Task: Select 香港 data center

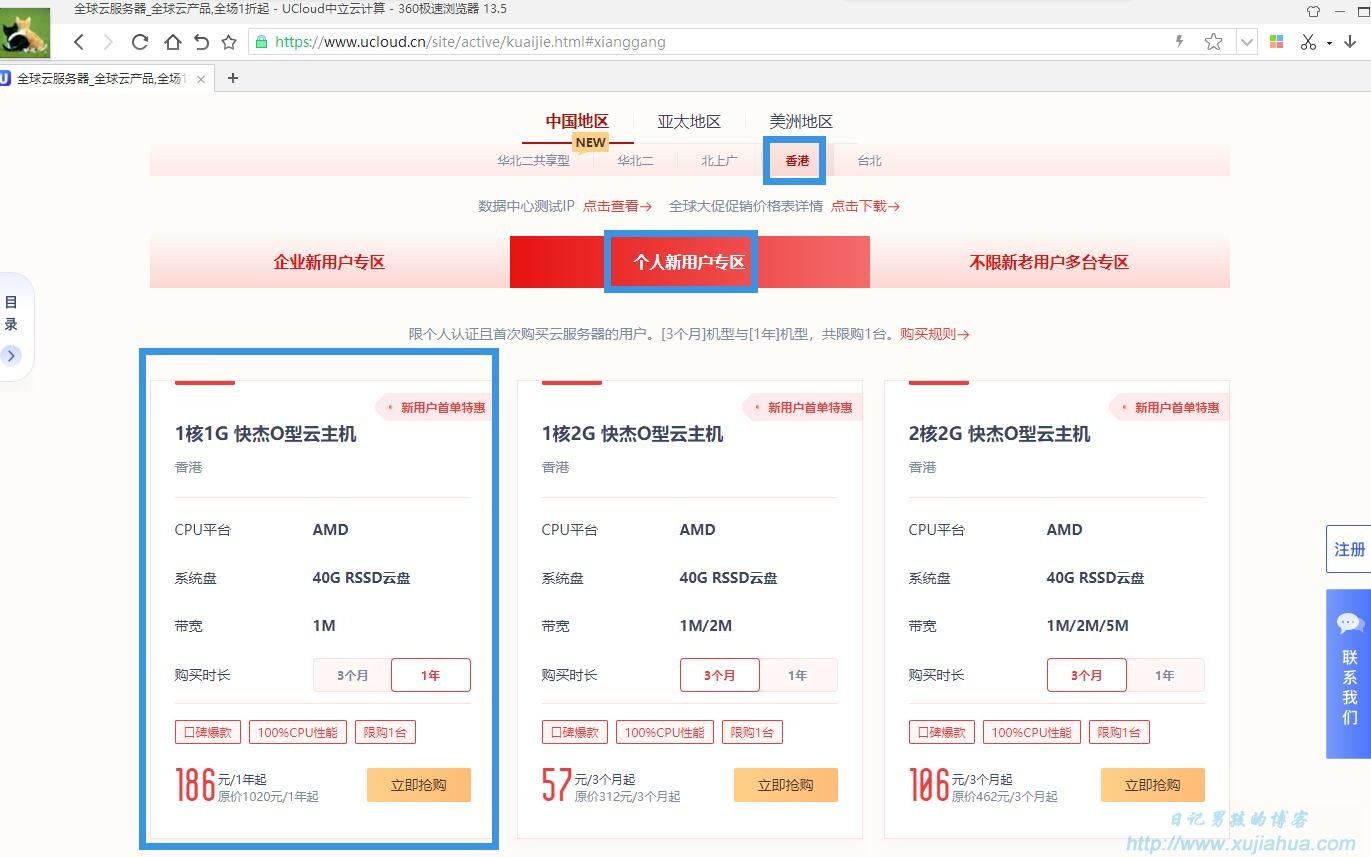Action: pos(797,161)
